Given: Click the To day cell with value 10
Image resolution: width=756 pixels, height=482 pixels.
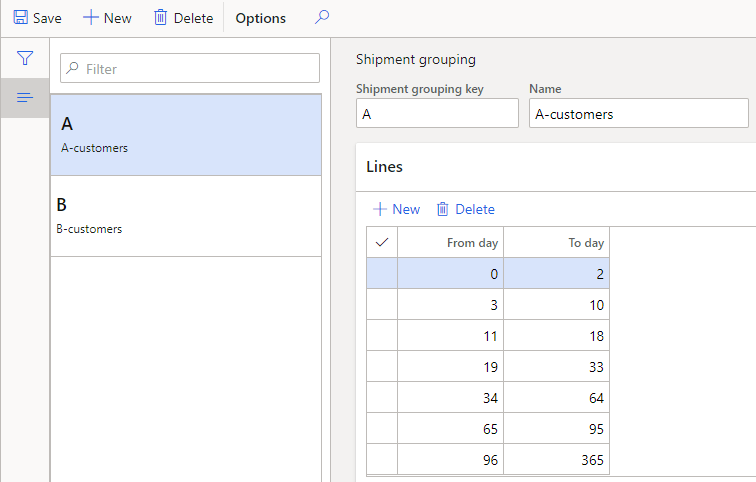Looking at the screenshot, I should pos(556,304).
